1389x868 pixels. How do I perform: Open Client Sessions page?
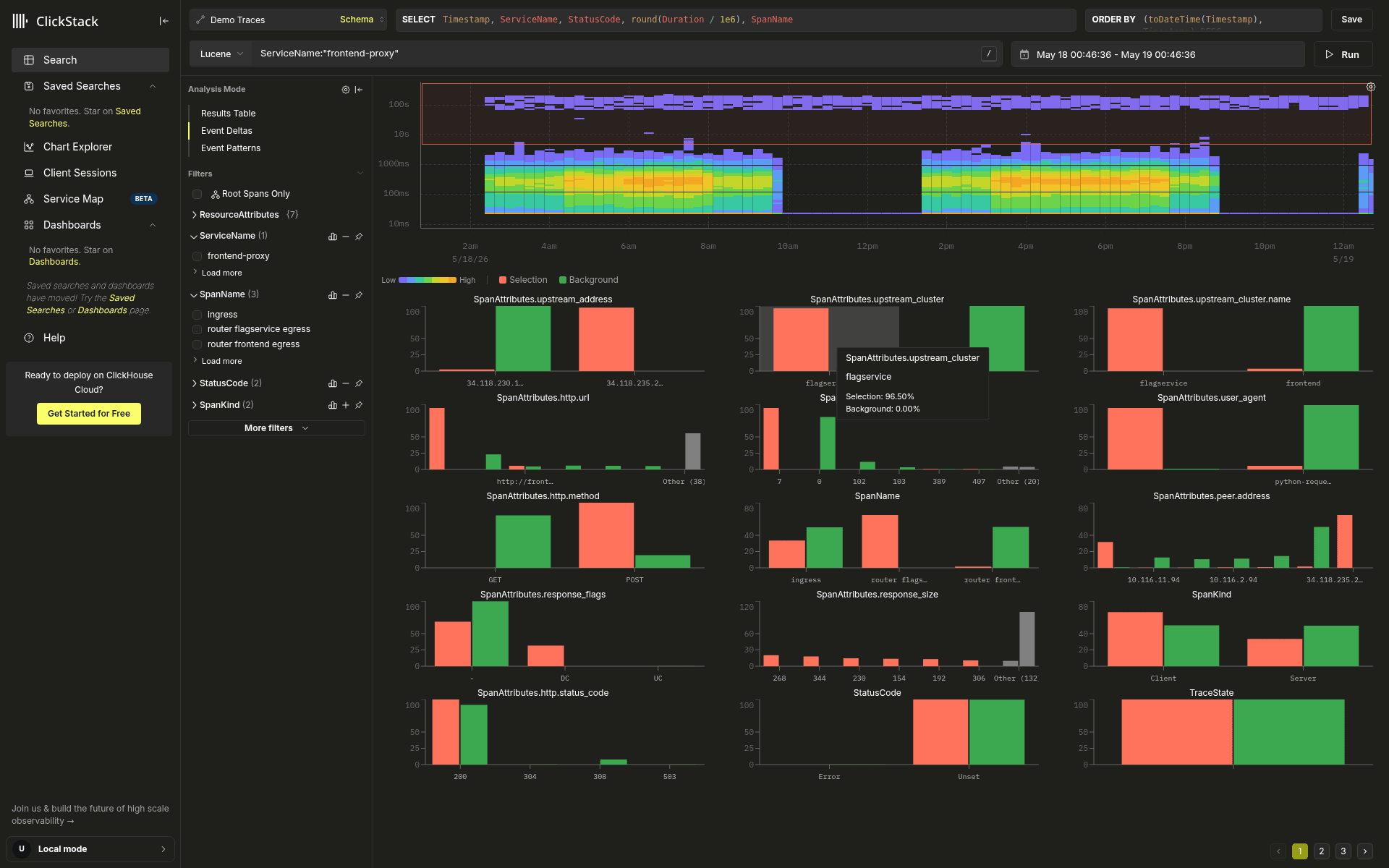tap(90, 173)
